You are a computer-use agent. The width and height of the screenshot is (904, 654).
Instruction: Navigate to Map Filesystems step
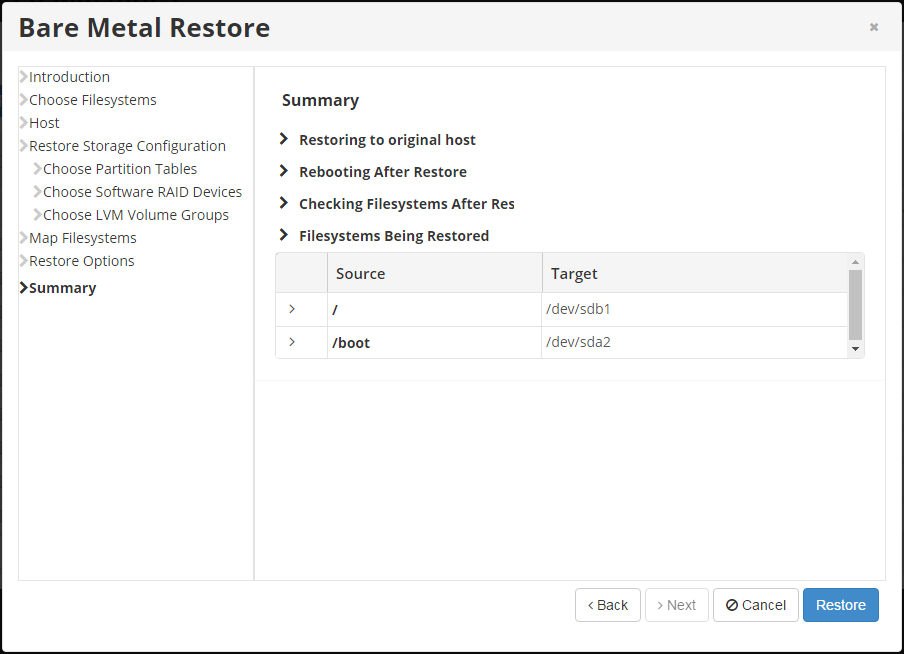[x=82, y=238]
